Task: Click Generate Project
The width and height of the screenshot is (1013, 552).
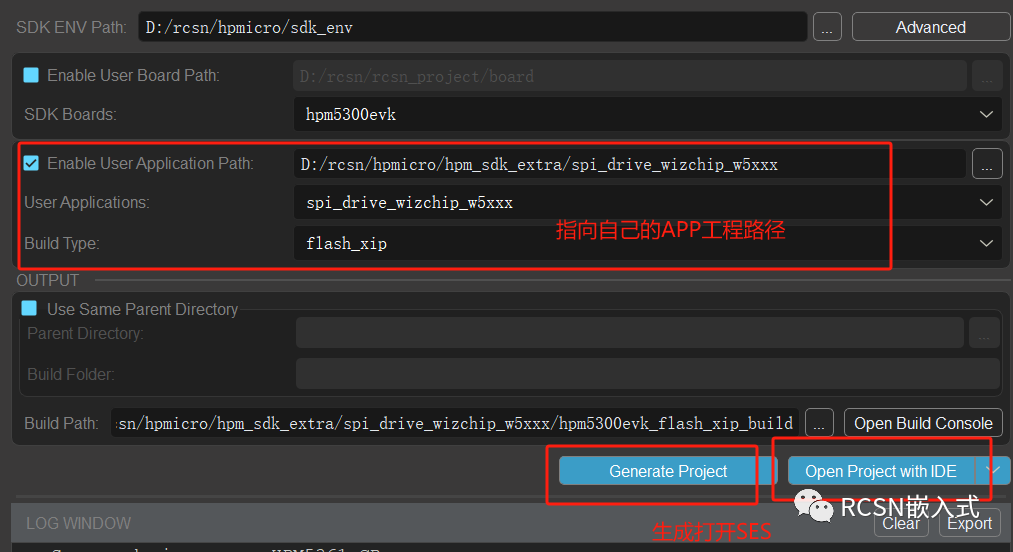Action: point(668,471)
